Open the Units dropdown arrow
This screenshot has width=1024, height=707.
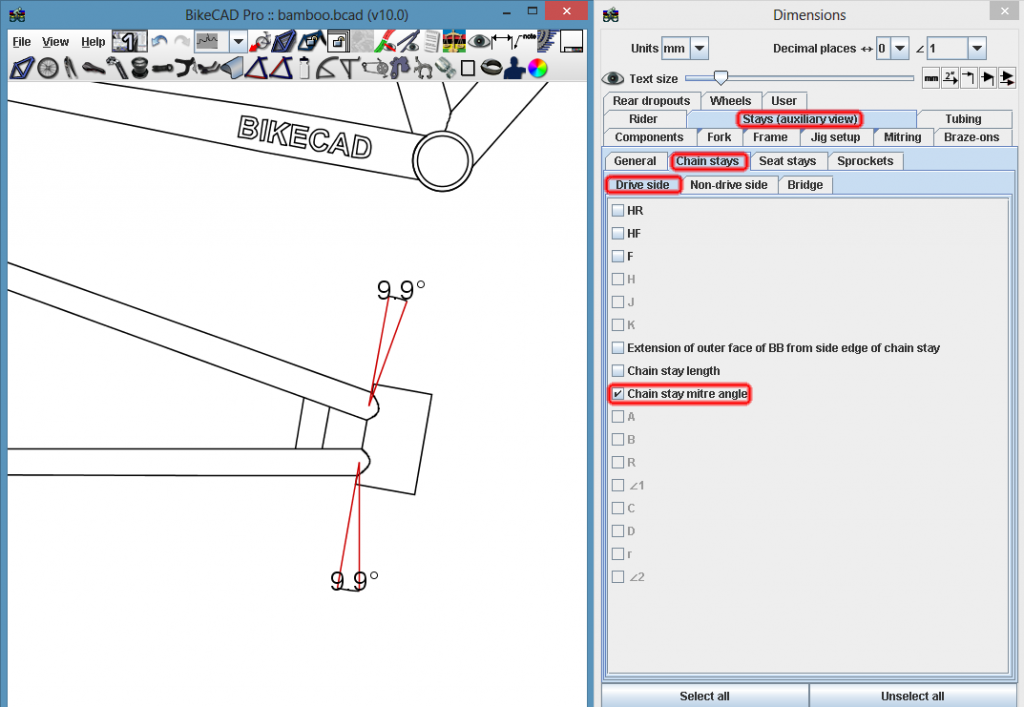pos(699,48)
